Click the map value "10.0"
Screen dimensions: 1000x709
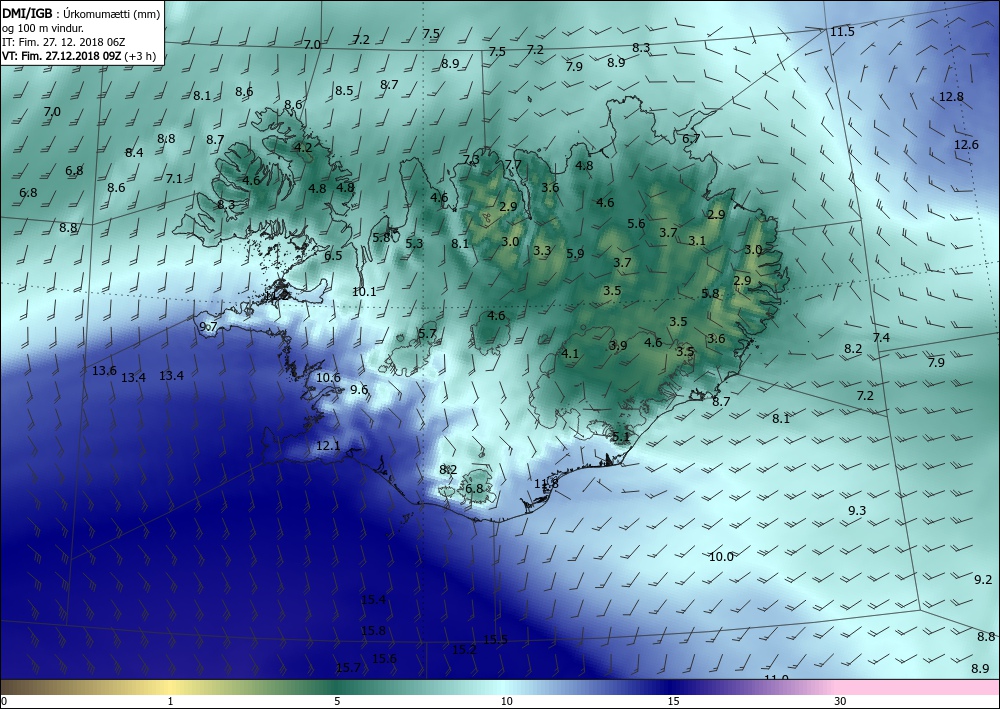pos(721,557)
